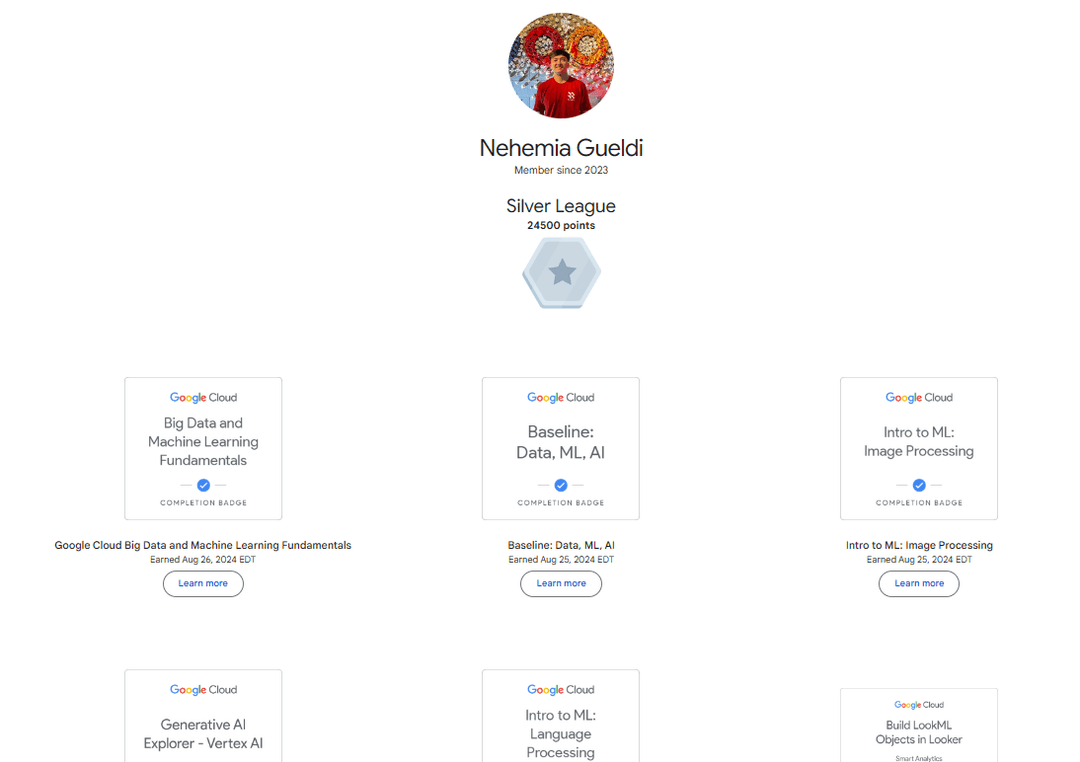Open the Intro to ML: Image Processing card
The height and width of the screenshot is (762, 1080).
(x=919, y=449)
